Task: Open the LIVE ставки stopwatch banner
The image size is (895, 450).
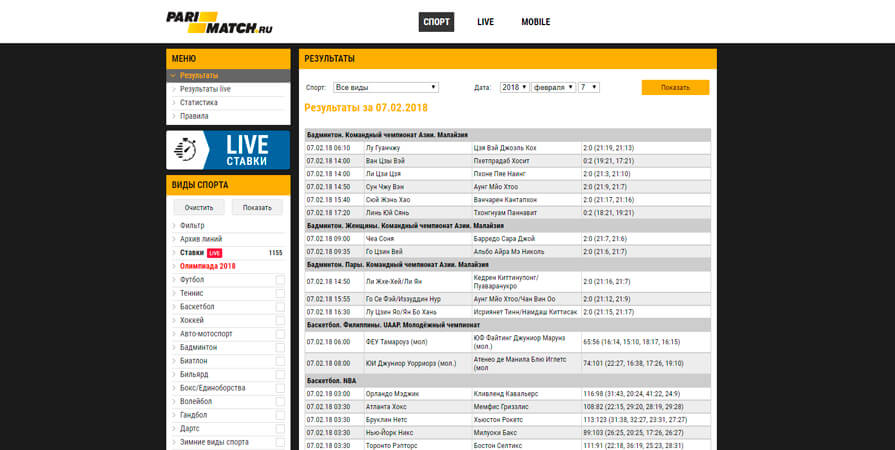Action: 228,150
